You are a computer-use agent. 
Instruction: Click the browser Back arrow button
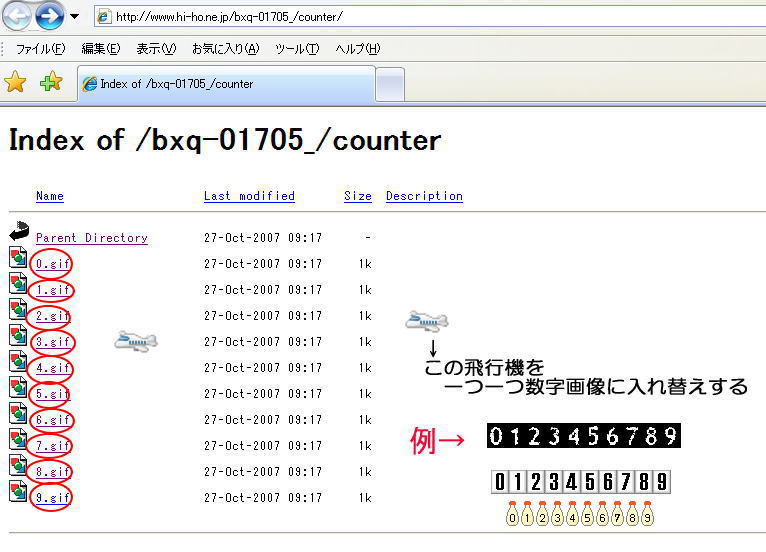click(18, 16)
